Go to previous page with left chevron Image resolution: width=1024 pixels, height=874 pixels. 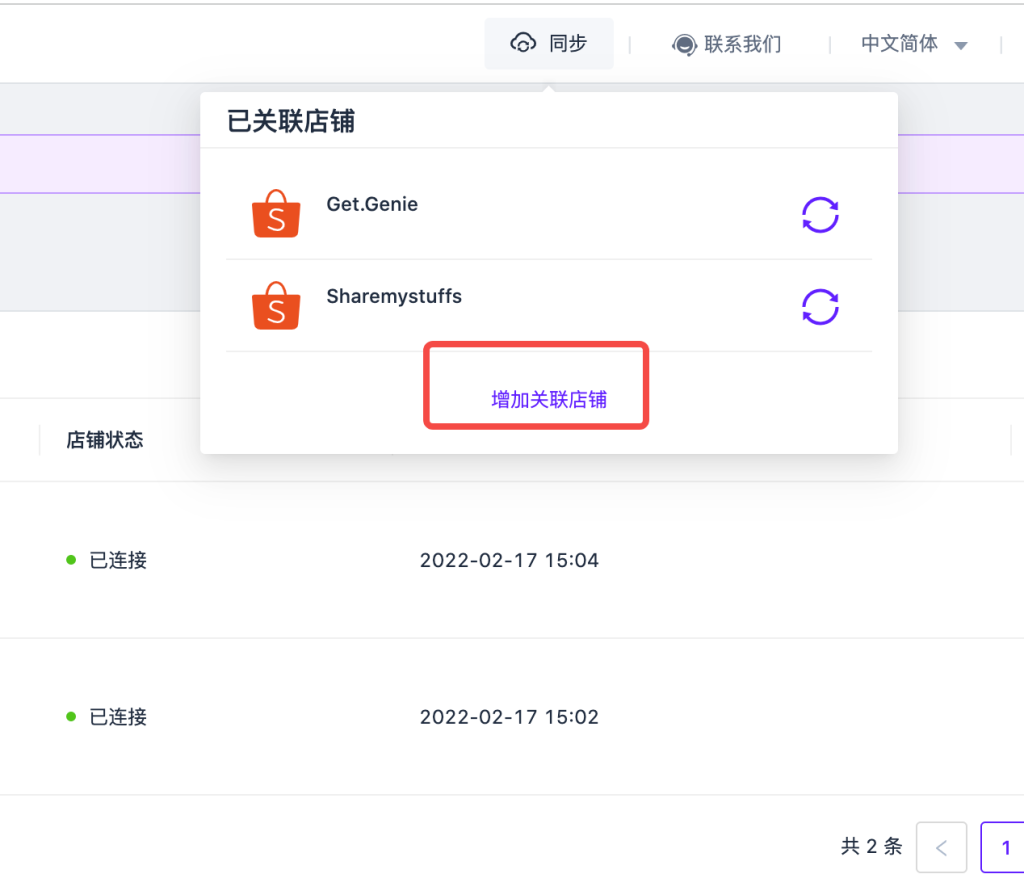(x=941, y=848)
